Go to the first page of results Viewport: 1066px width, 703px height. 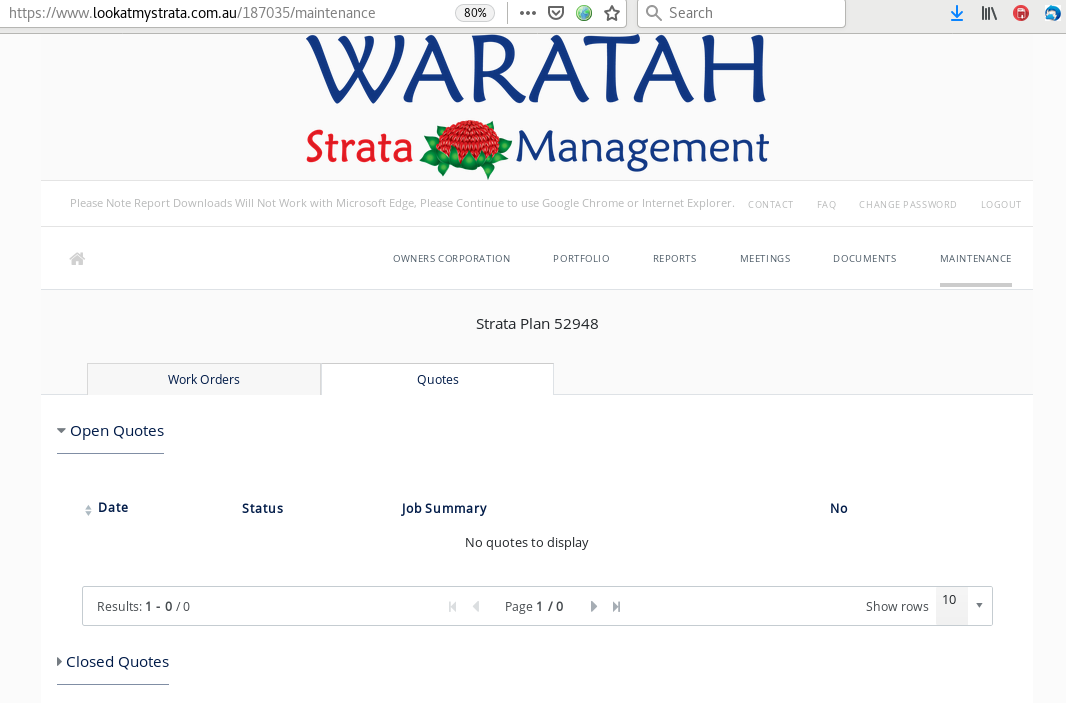tap(453, 606)
